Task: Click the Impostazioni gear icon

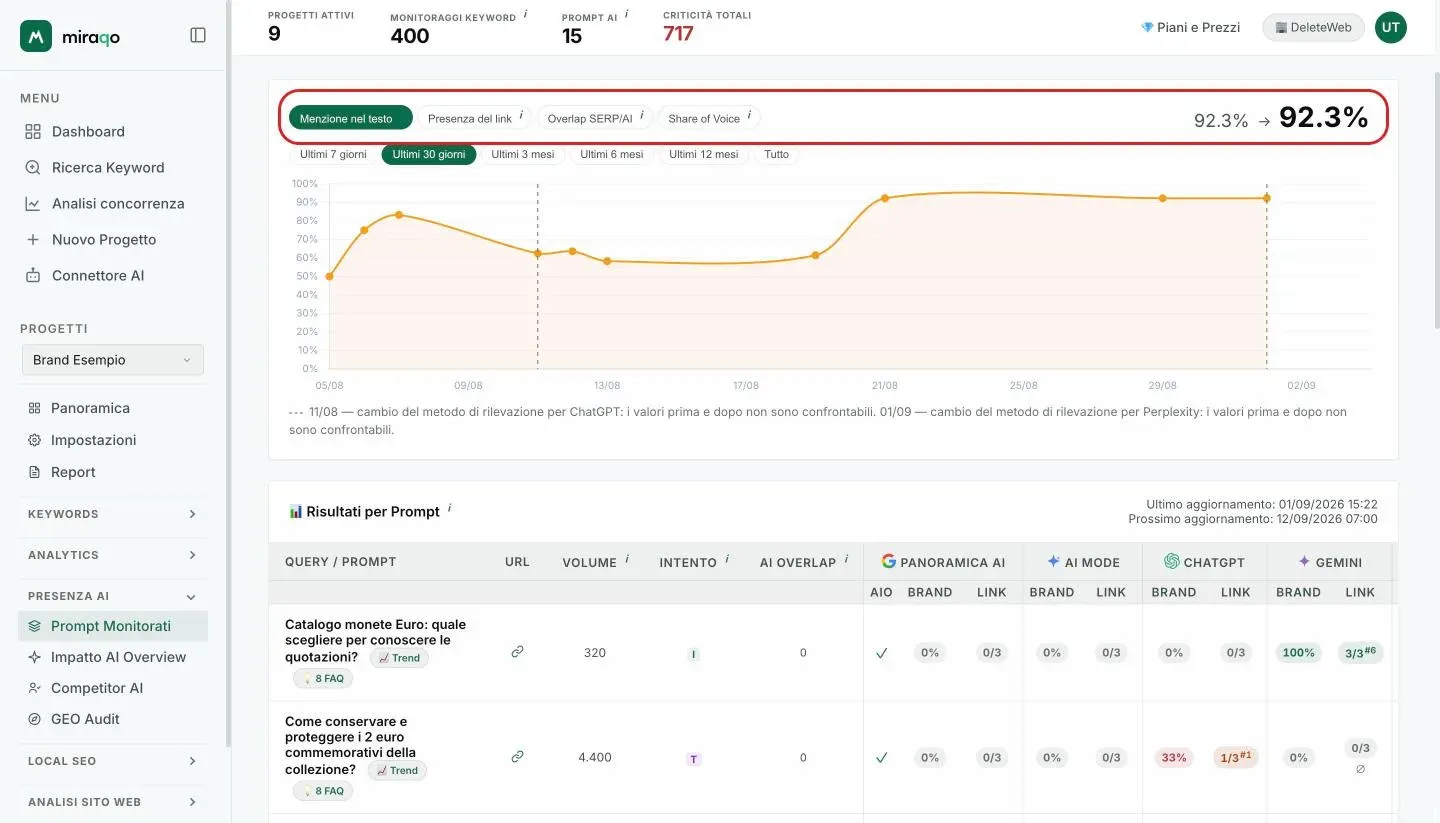Action: [x=34, y=440]
